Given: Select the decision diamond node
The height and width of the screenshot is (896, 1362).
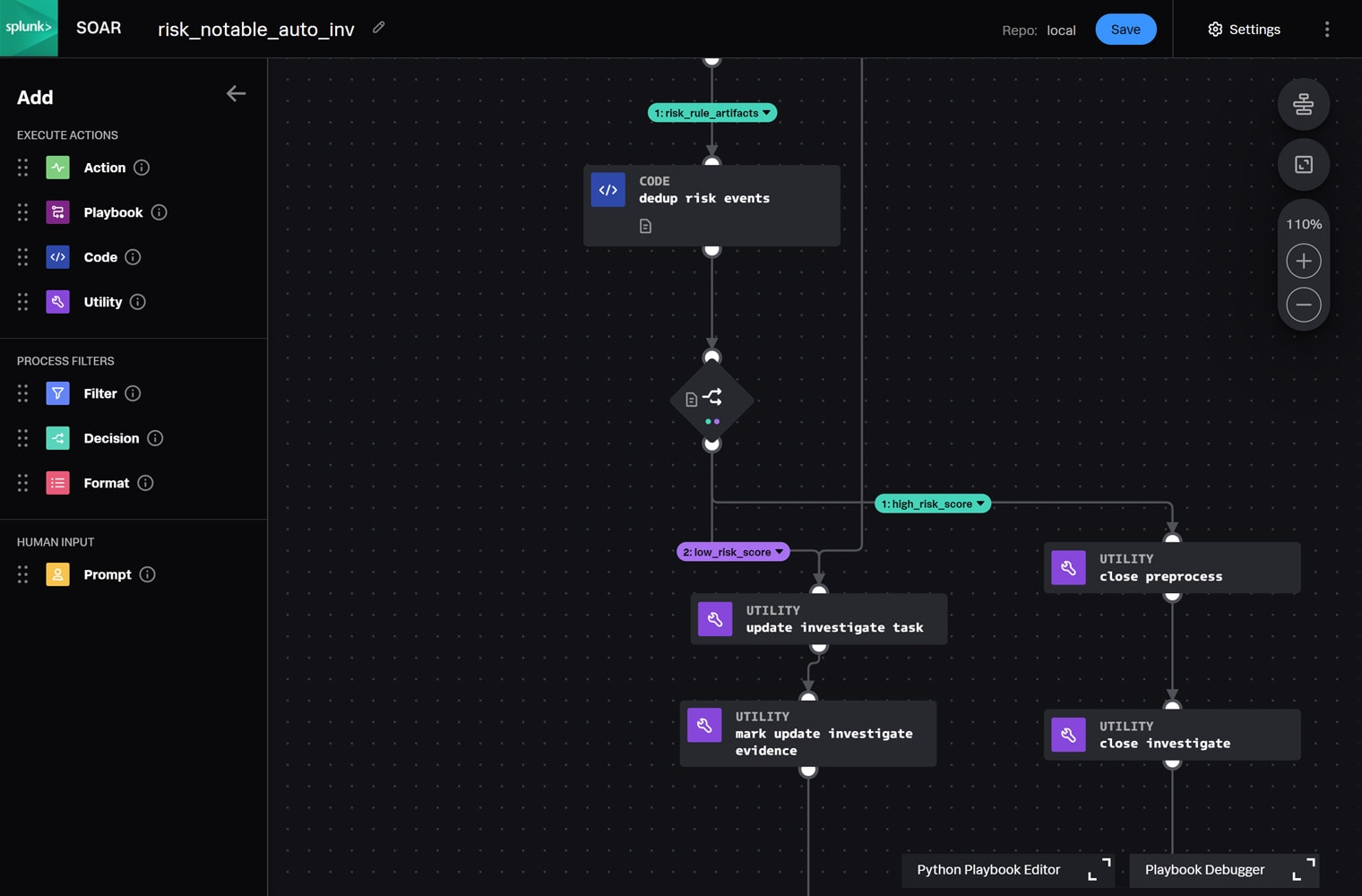Looking at the screenshot, I should 711,400.
